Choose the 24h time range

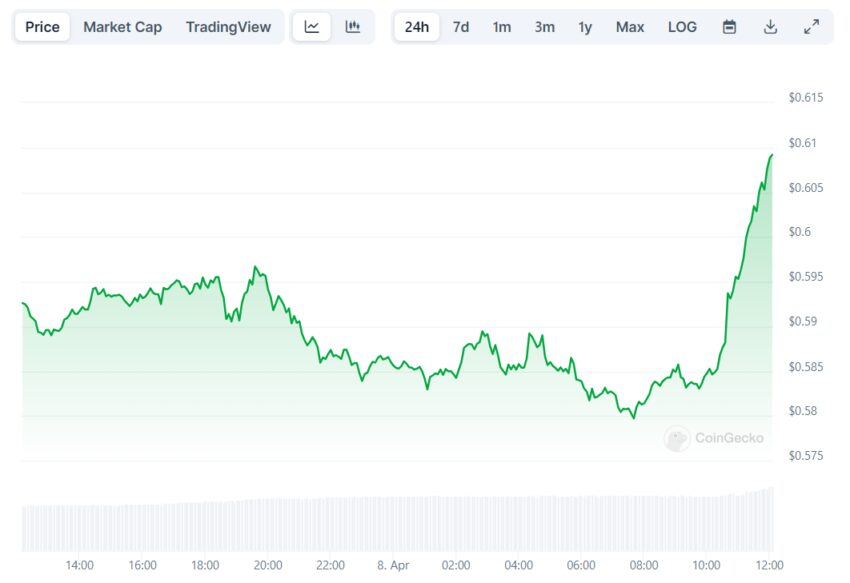417,27
